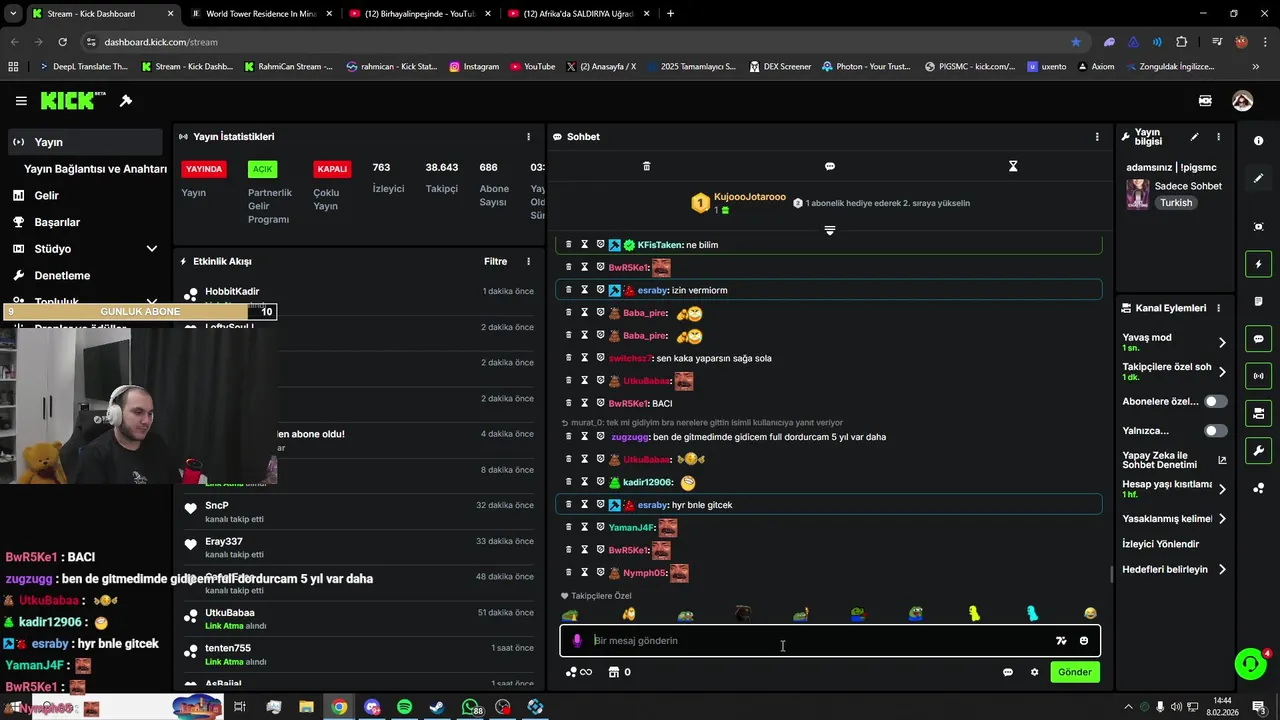The width and height of the screenshot is (1280, 720).
Task: Open Kanal Eylemleri three-dot options menu
Action: [1218, 308]
